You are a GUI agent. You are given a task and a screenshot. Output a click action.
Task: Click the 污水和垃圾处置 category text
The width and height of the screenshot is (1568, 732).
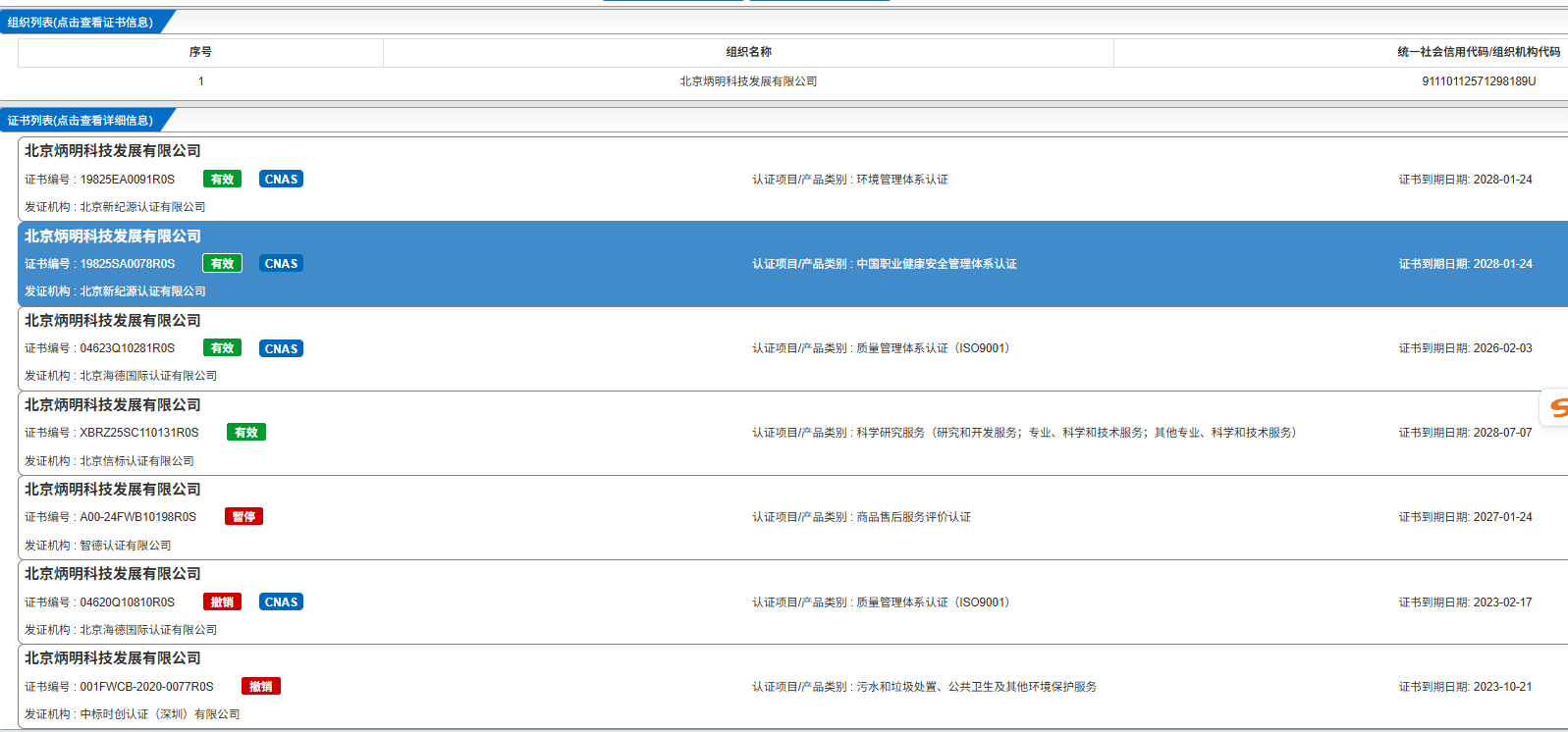[976, 687]
